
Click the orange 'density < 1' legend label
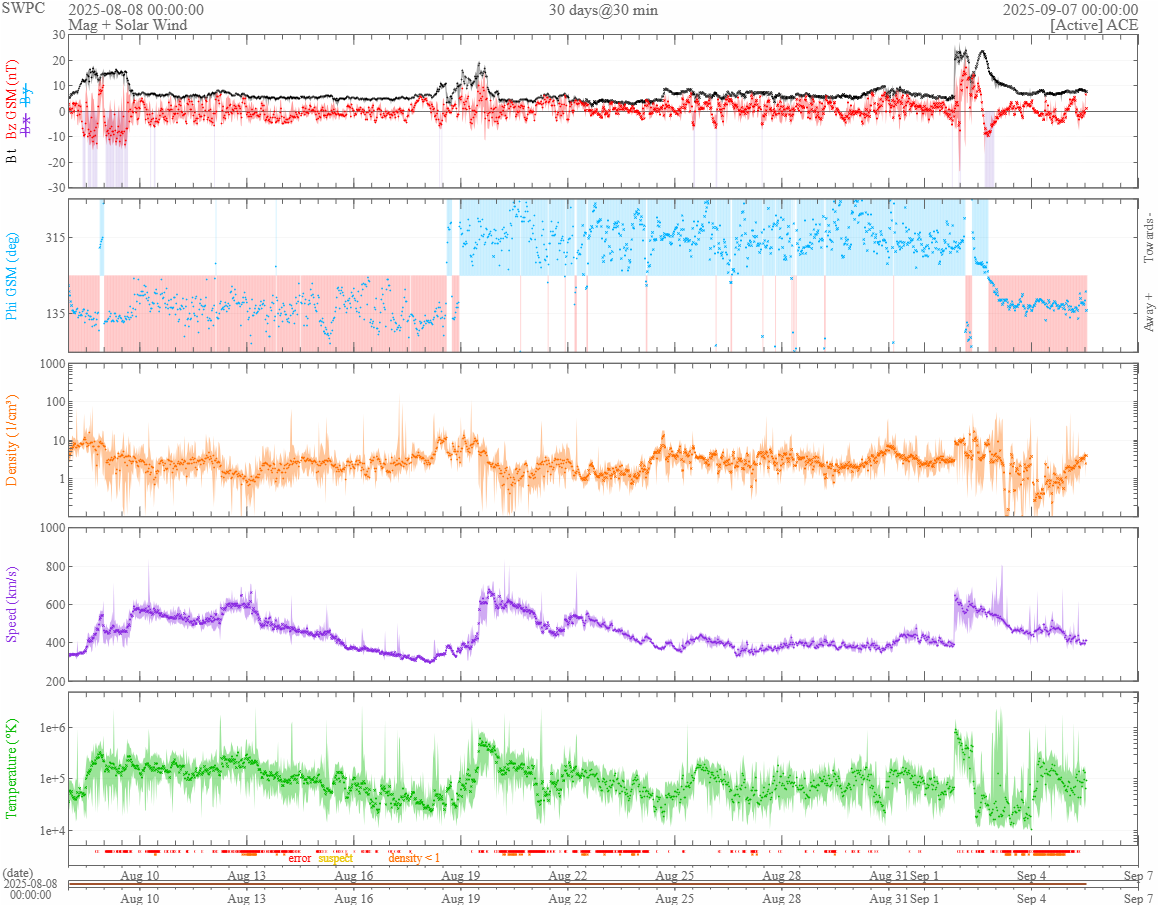click(414, 858)
